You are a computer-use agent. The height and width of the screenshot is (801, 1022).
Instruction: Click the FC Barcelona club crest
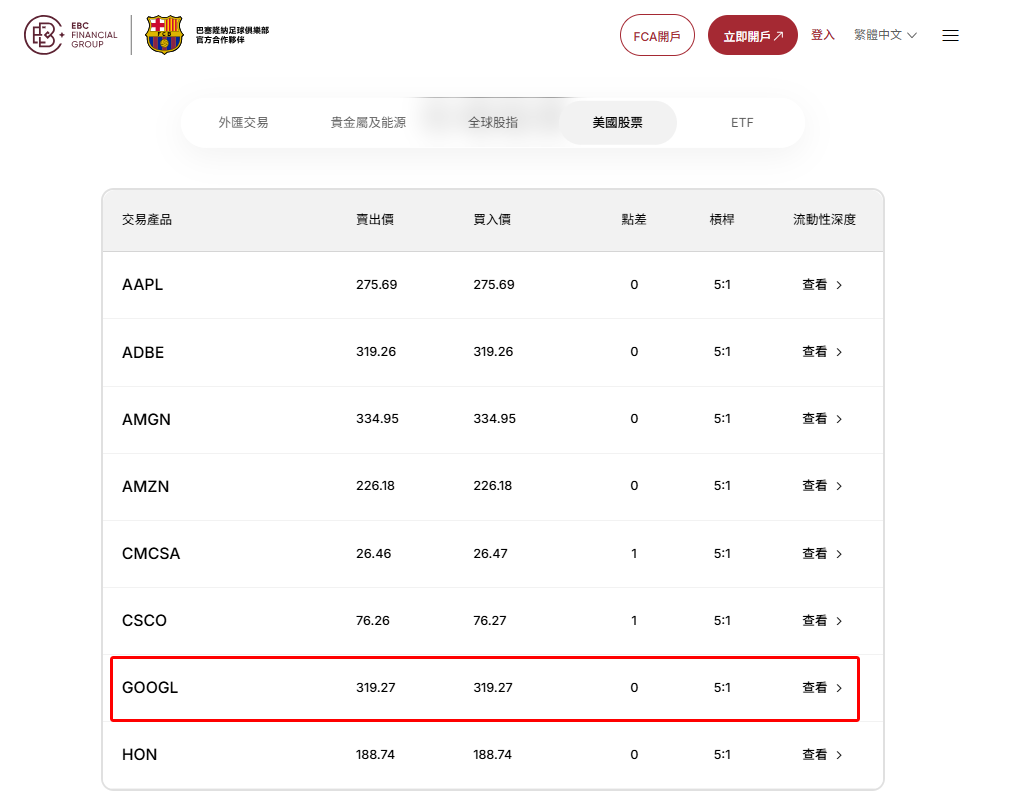click(163, 33)
